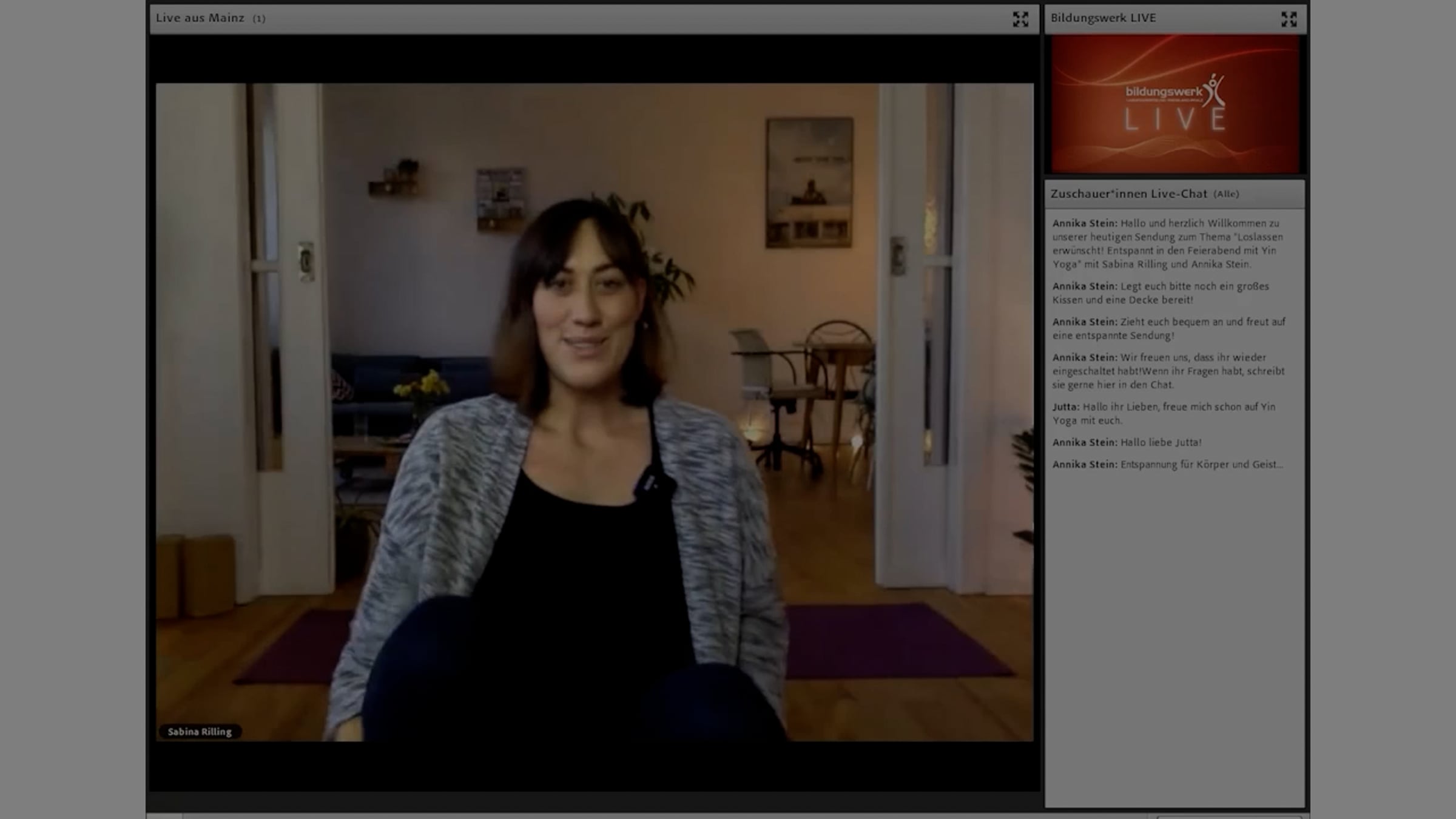
Task: Click the Live aus Mainz pod title
Action: point(200,18)
